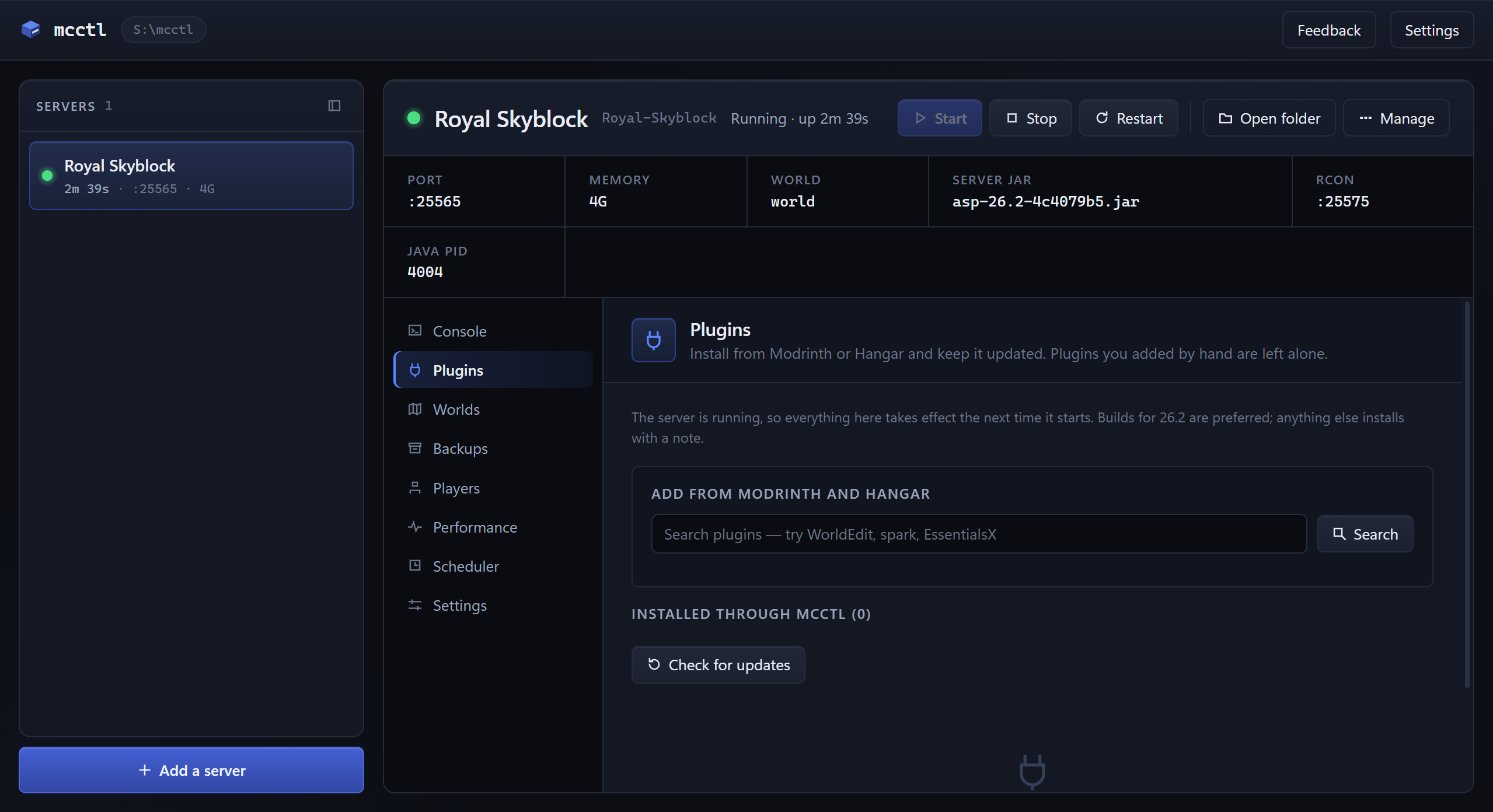1493x812 pixels.
Task: Collapse the servers sidebar panel icon
Action: 334,106
